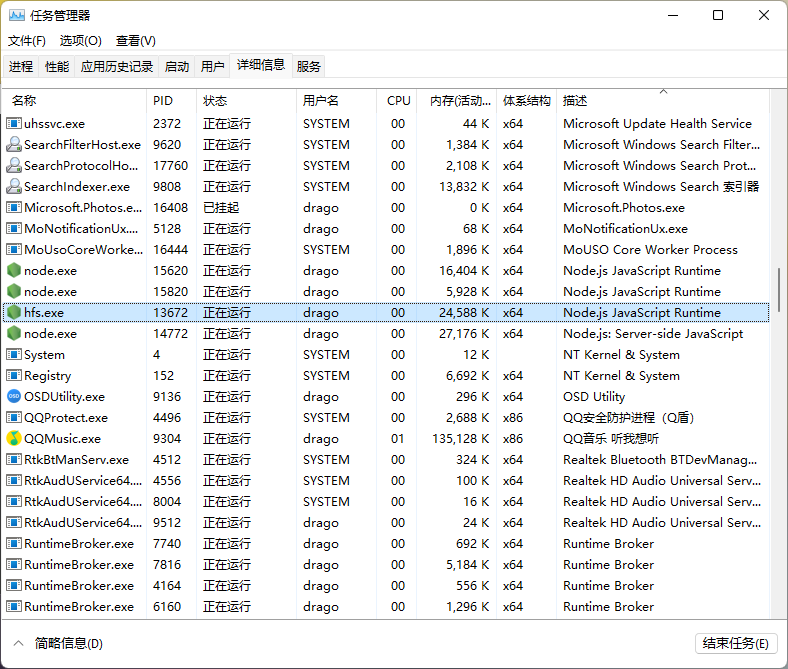Screen dimensions: 788x669
Task: Click the 结束任务(E) button
Action: pyautogui.click(x=735, y=643)
